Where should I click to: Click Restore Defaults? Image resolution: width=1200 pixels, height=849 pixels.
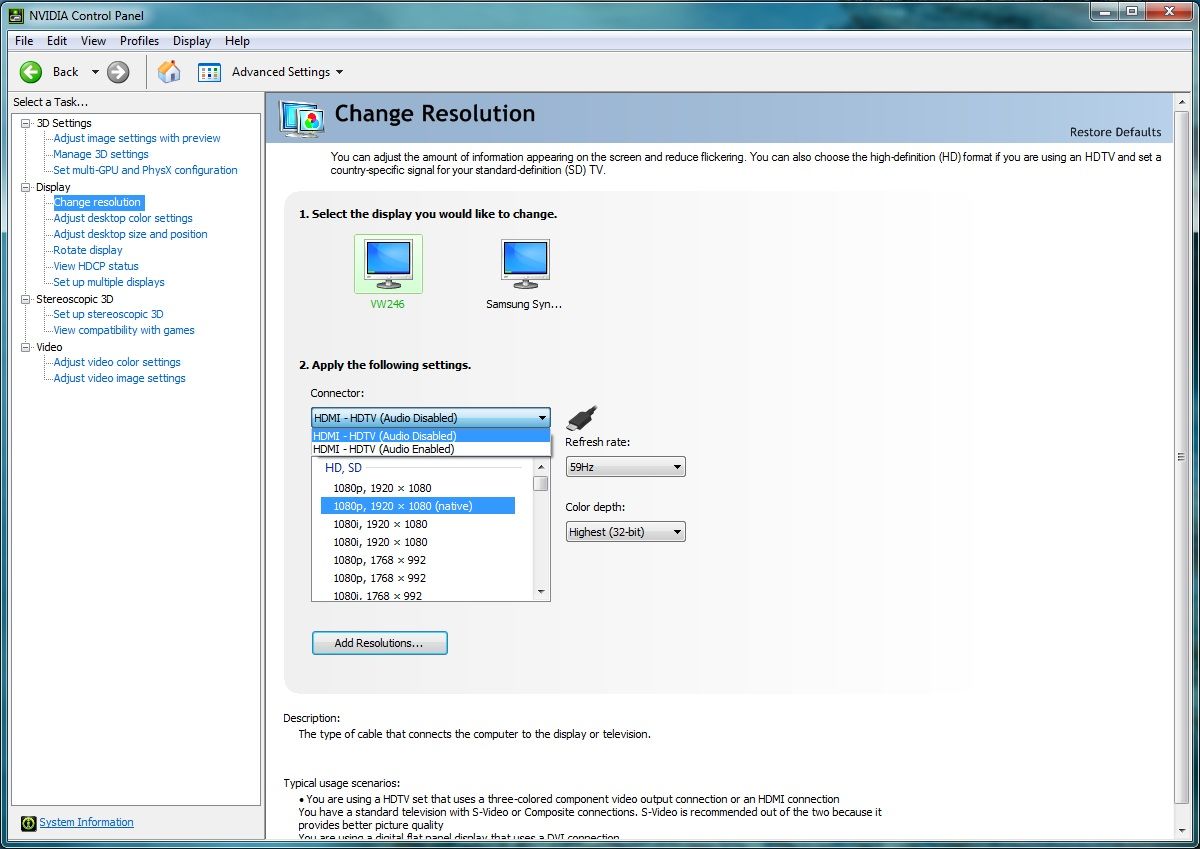click(x=1116, y=132)
